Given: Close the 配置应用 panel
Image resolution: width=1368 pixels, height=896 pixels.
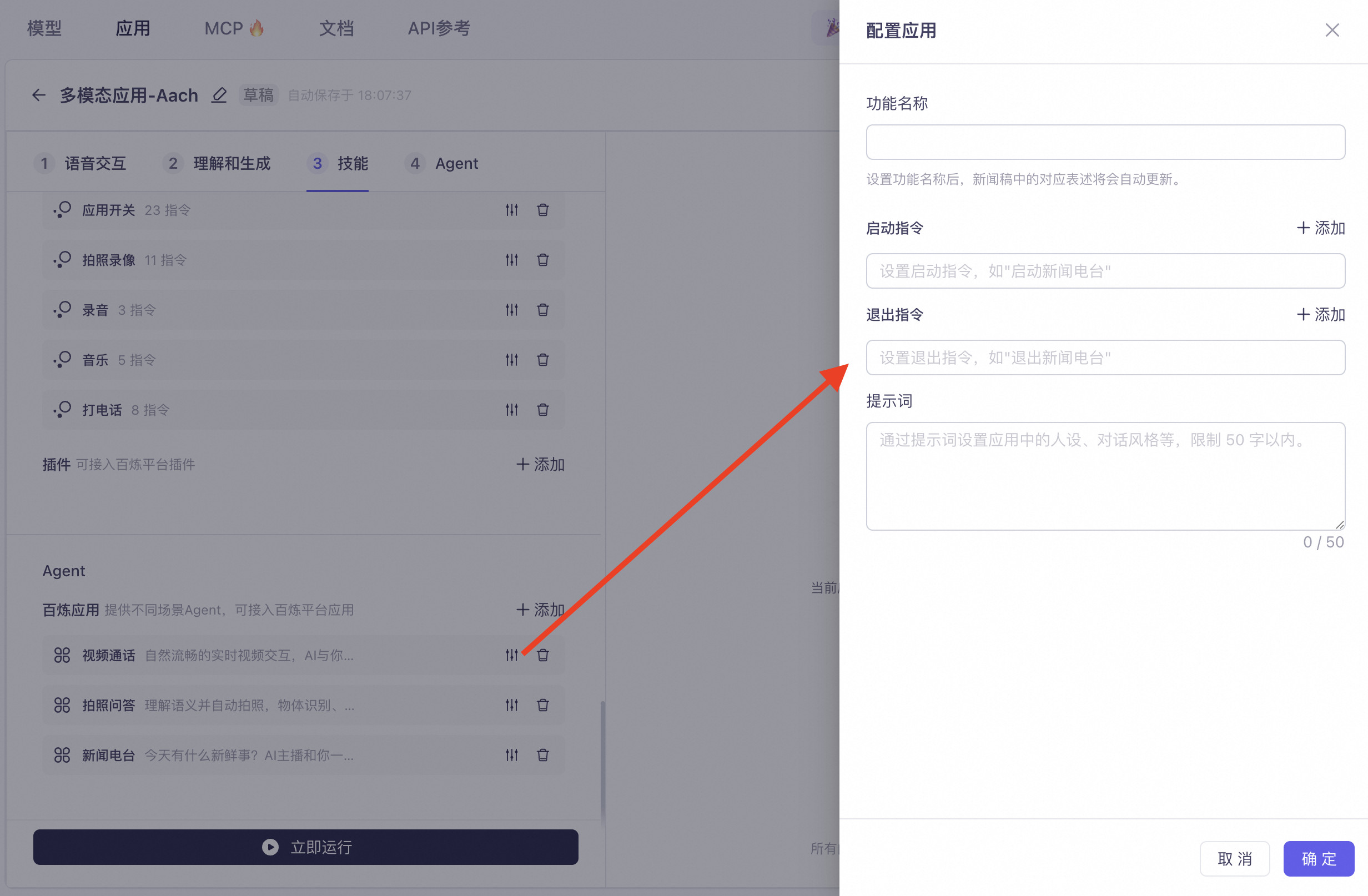Looking at the screenshot, I should tap(1332, 30).
